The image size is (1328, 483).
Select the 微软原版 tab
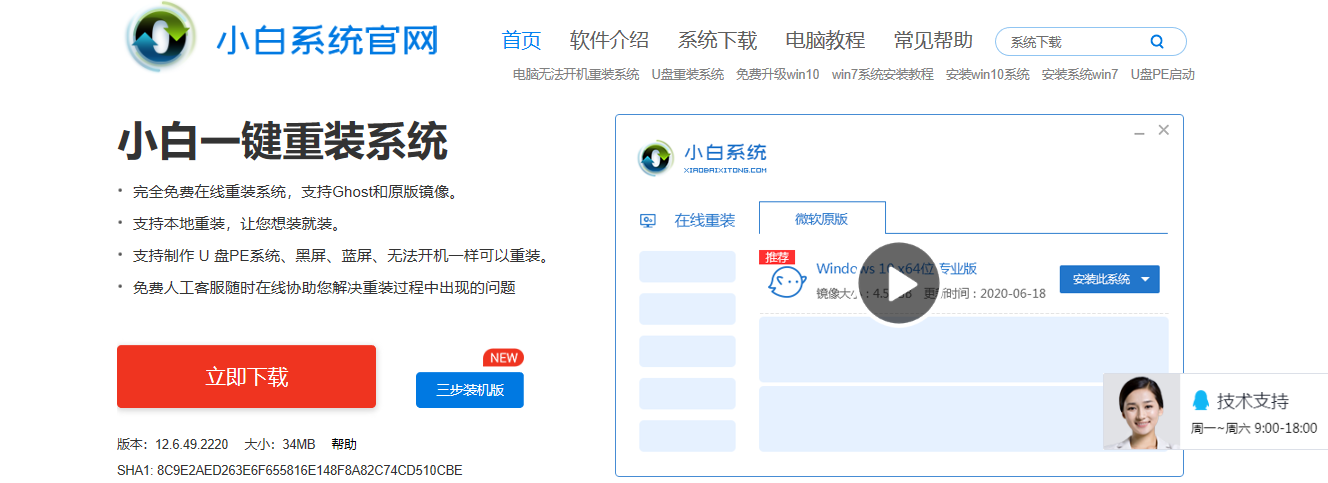(821, 219)
